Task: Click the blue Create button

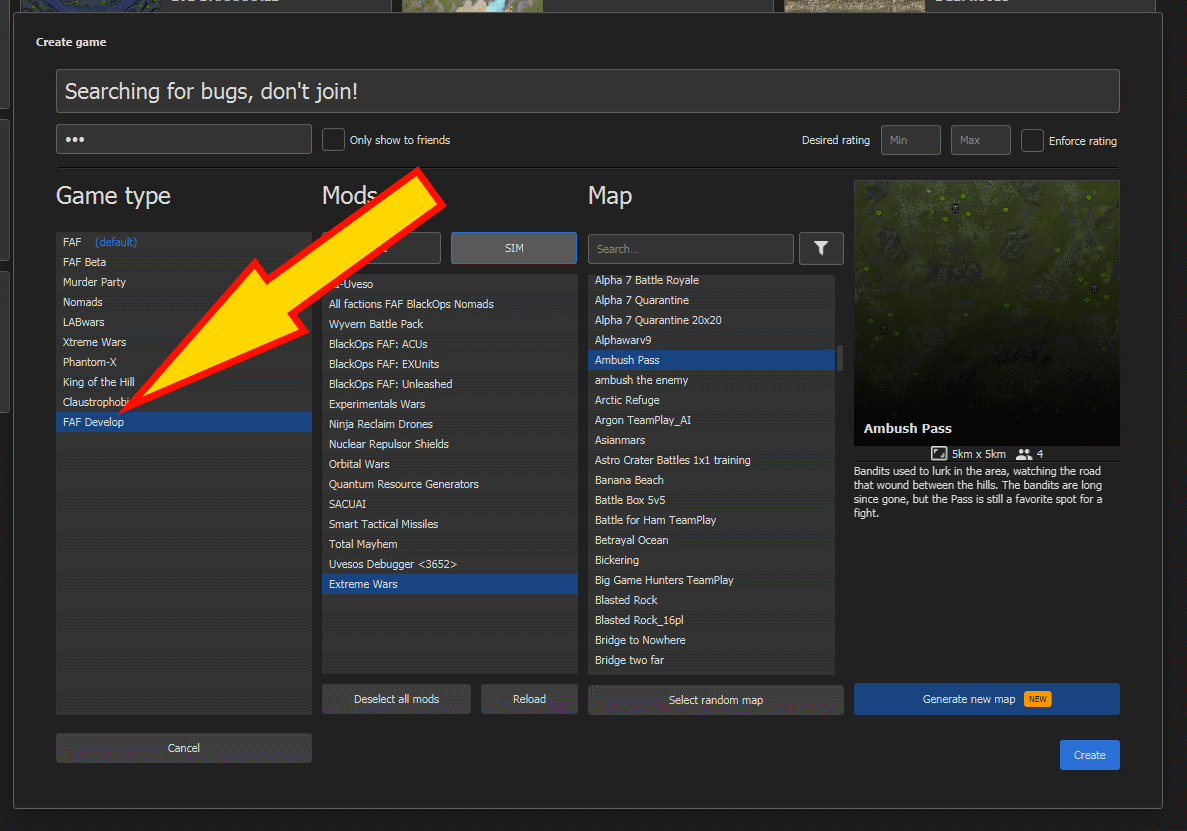Action: pos(1089,755)
